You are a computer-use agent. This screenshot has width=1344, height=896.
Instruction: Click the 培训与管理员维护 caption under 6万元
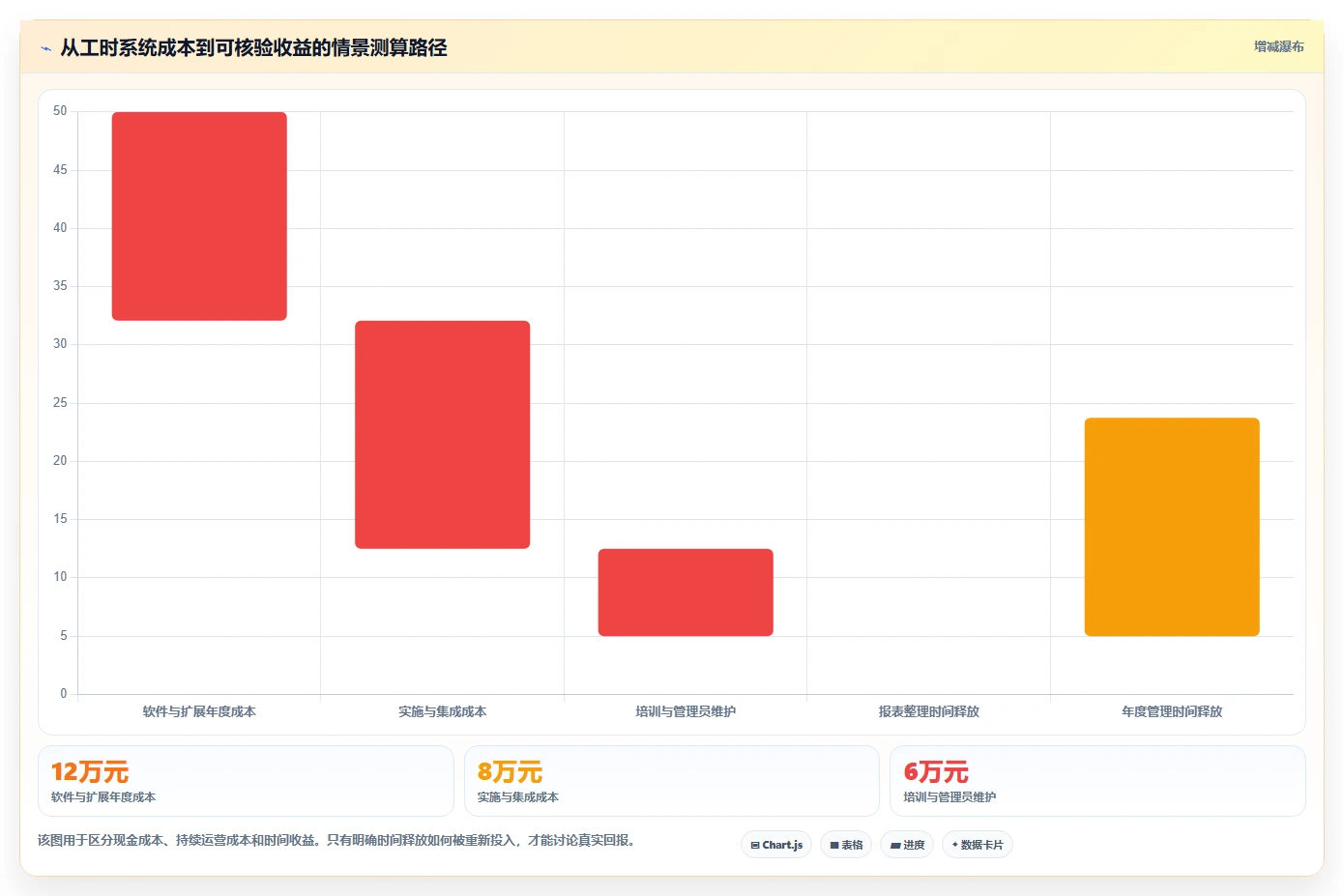pos(950,797)
